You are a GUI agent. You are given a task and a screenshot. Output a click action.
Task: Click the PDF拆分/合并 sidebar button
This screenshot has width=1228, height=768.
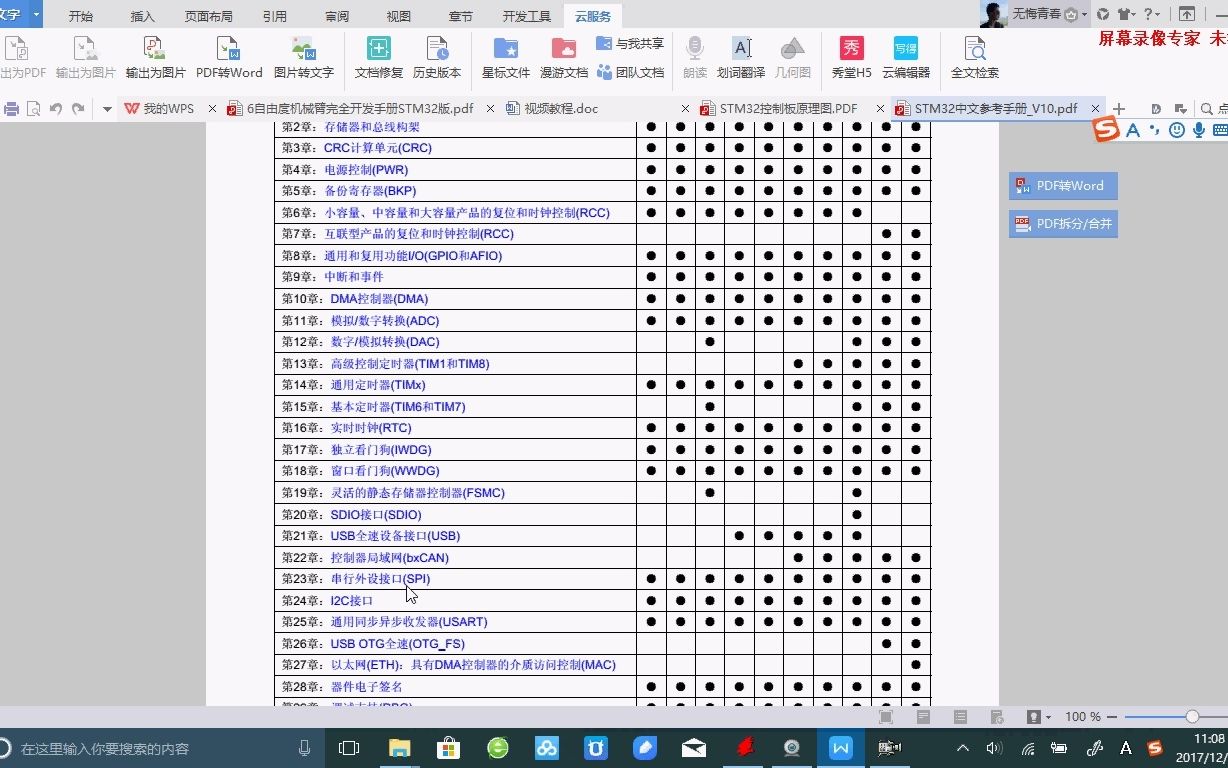click(x=1063, y=224)
